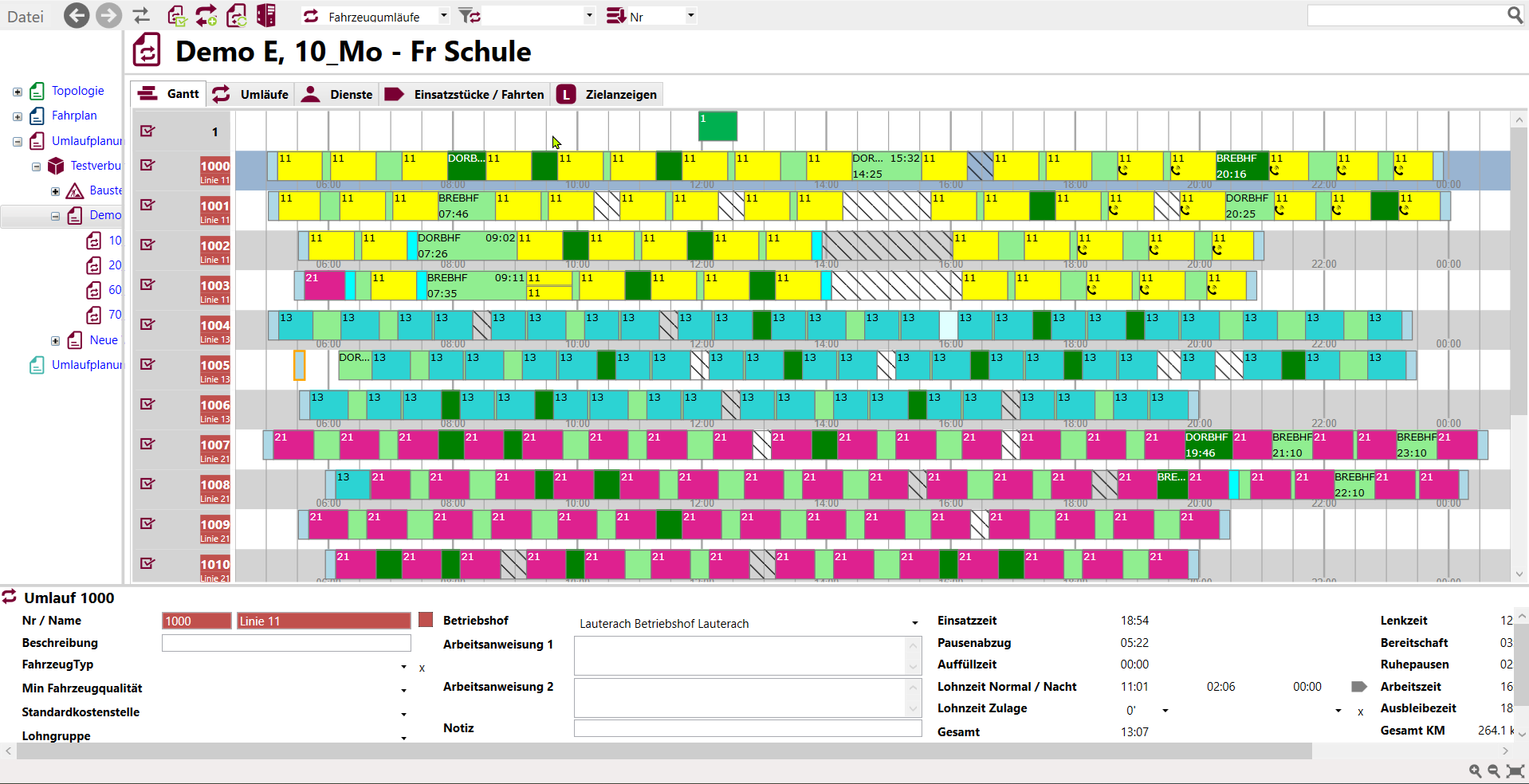
Task: Toggle the edit checkbox for Umlauf 1007
Action: point(147,444)
